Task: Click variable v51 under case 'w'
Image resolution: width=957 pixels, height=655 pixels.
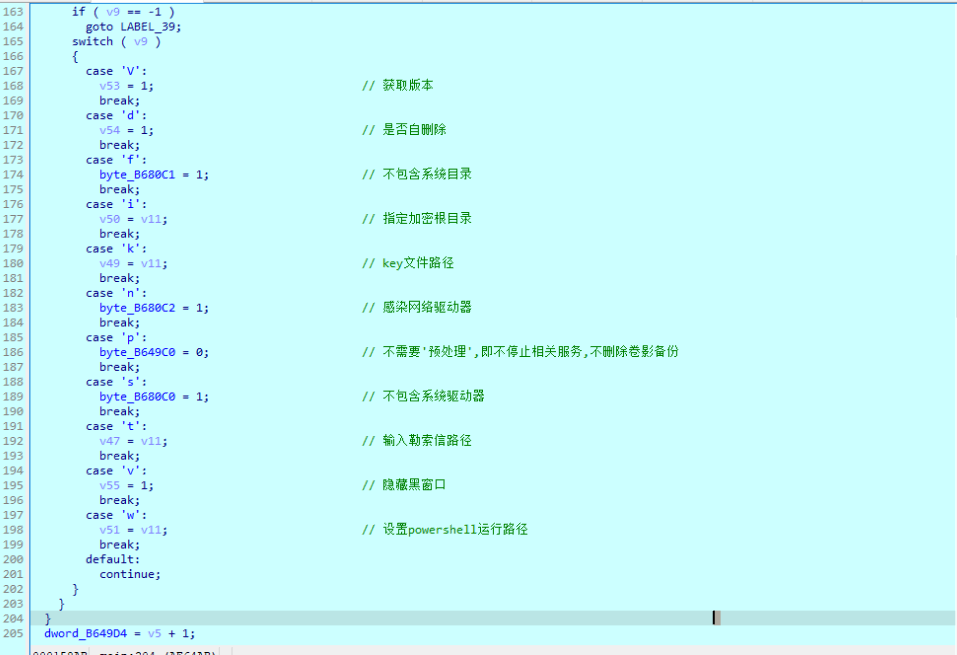Action: pyautogui.click(x=109, y=530)
